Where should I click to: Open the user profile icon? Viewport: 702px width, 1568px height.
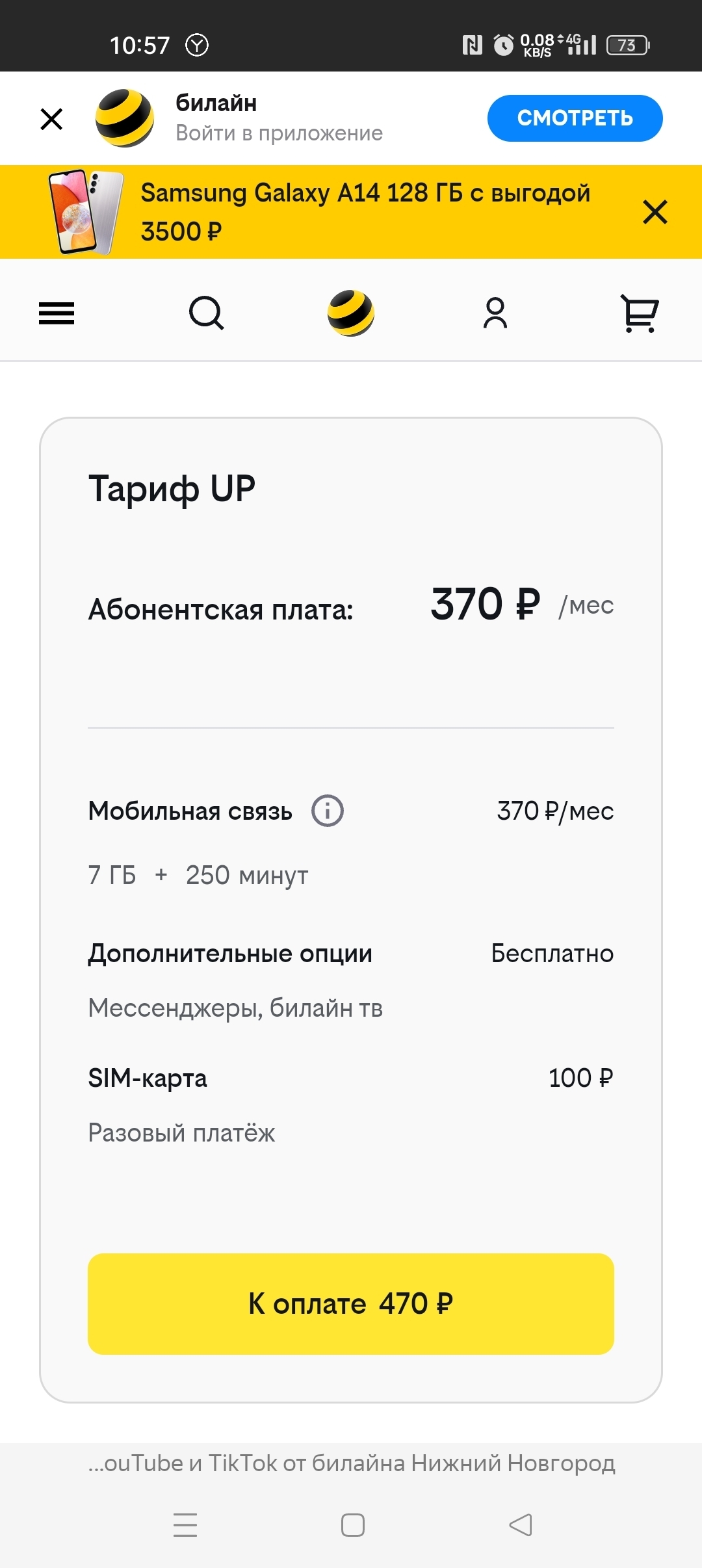[x=495, y=313]
